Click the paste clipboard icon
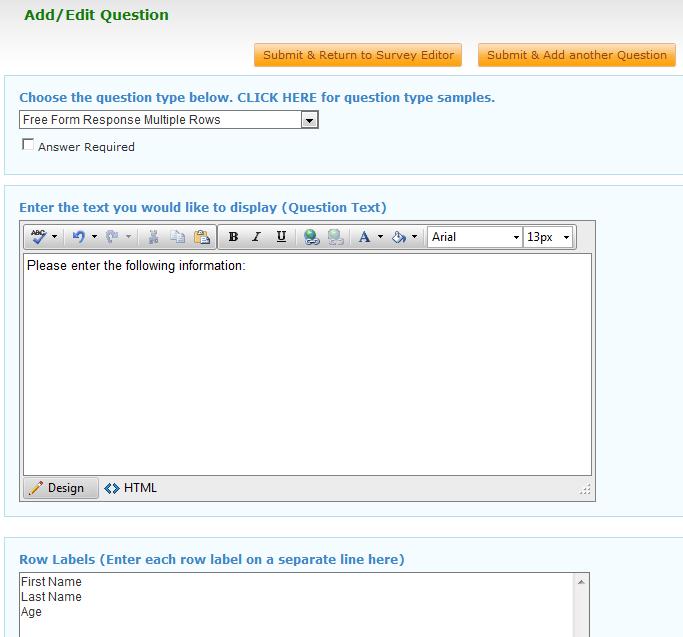 [202, 237]
